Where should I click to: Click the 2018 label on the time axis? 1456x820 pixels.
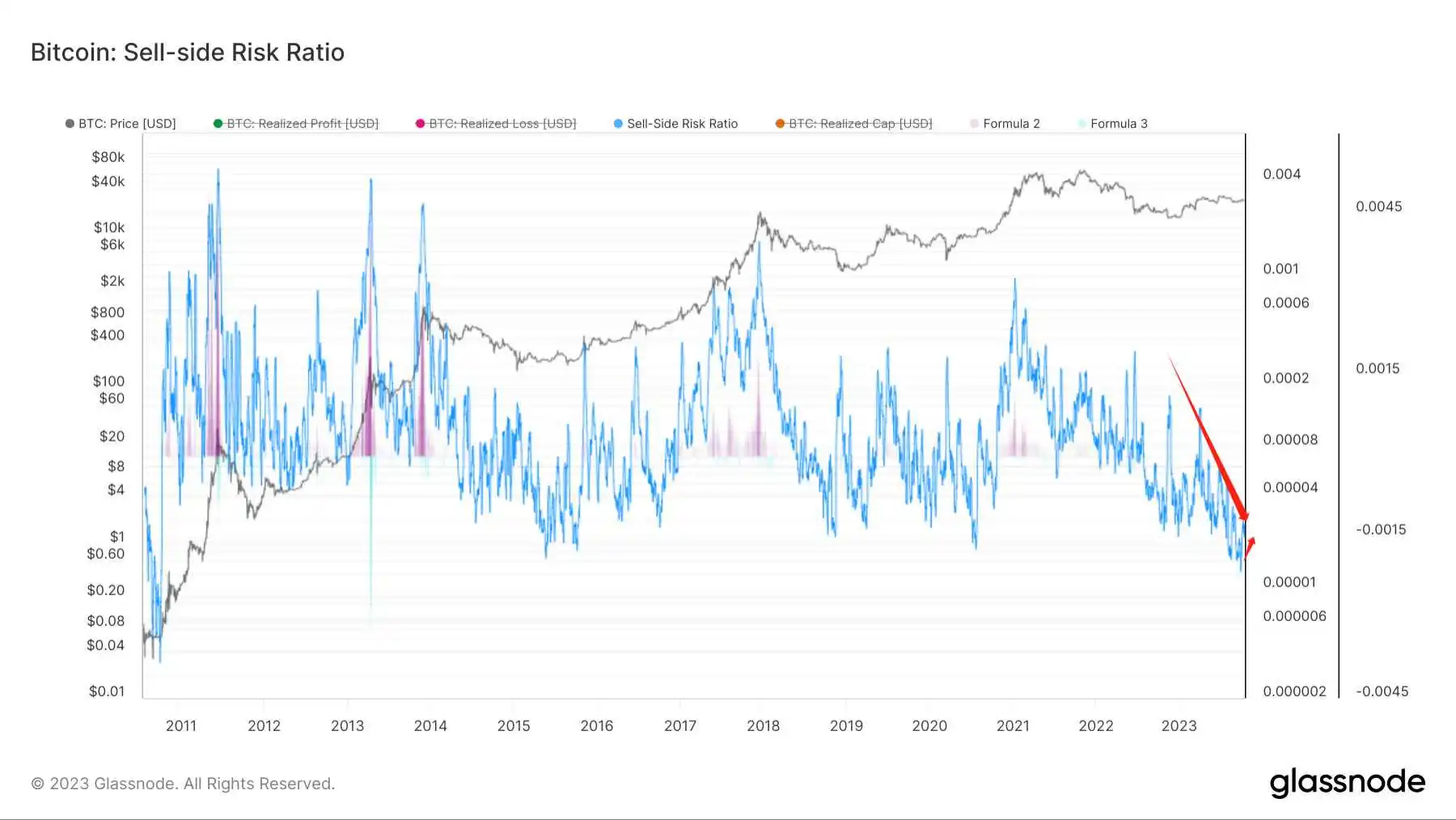tap(763, 726)
